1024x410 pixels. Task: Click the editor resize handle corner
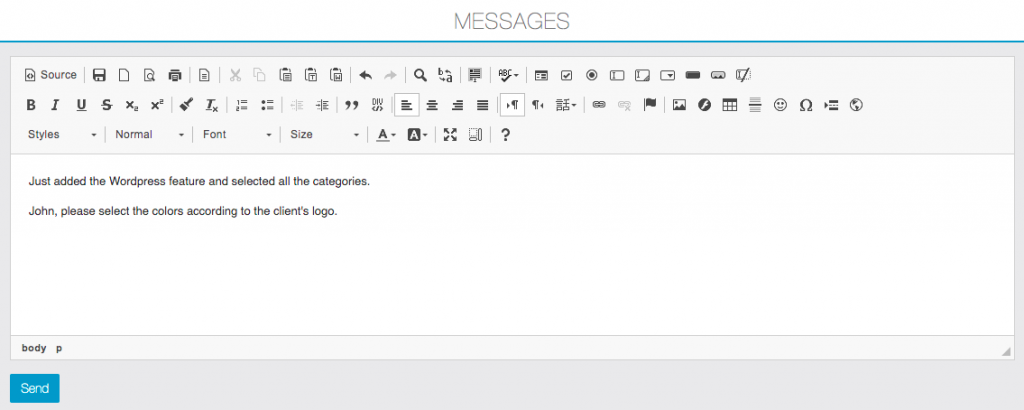pyautogui.click(x=1006, y=351)
